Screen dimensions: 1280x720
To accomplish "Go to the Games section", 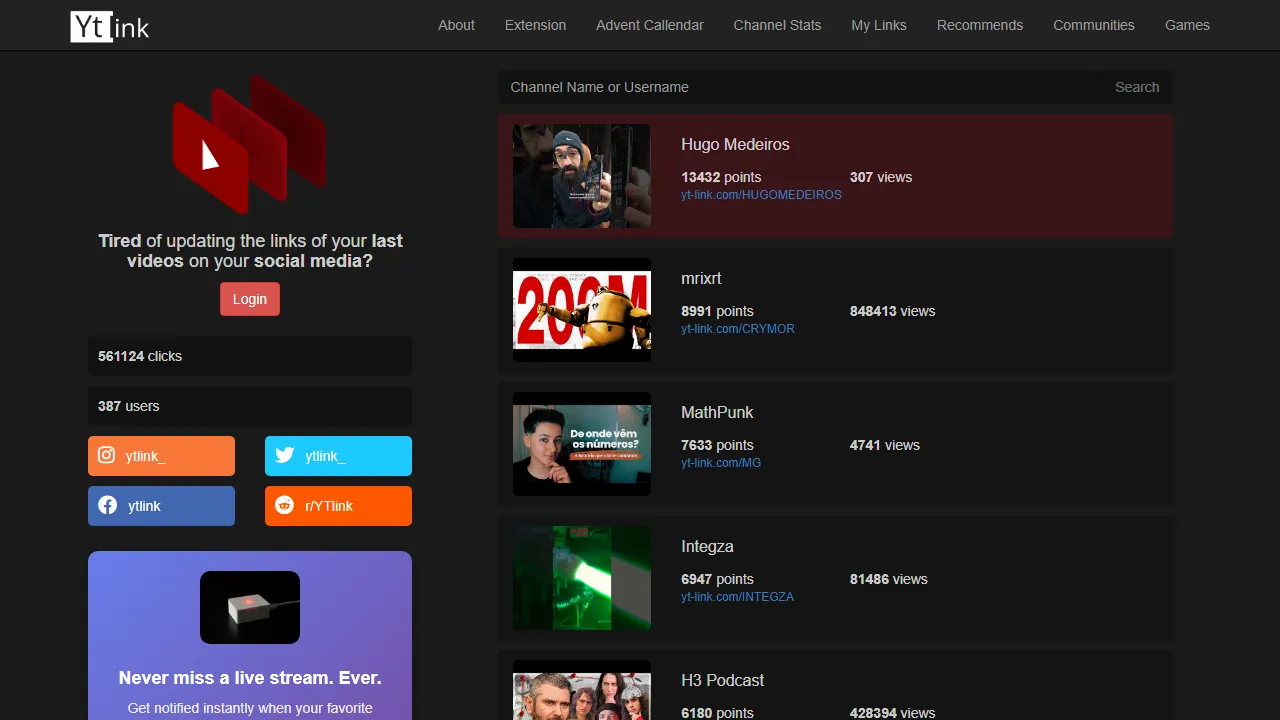I will (x=1187, y=25).
